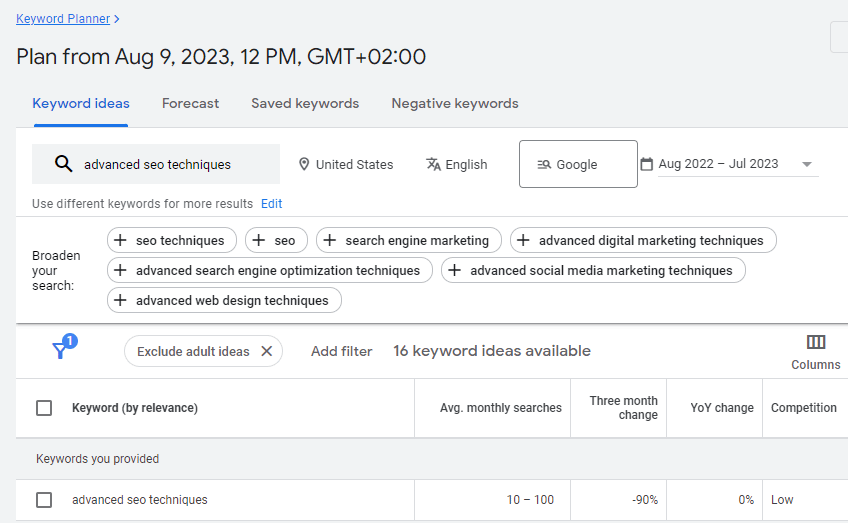The width and height of the screenshot is (848, 523).
Task: Expand the date range dropdown arrow
Action: [x=806, y=164]
